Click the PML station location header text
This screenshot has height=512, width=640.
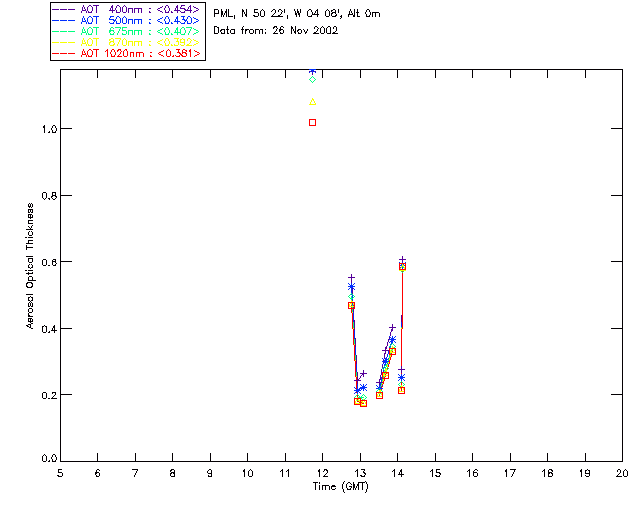coord(296,14)
